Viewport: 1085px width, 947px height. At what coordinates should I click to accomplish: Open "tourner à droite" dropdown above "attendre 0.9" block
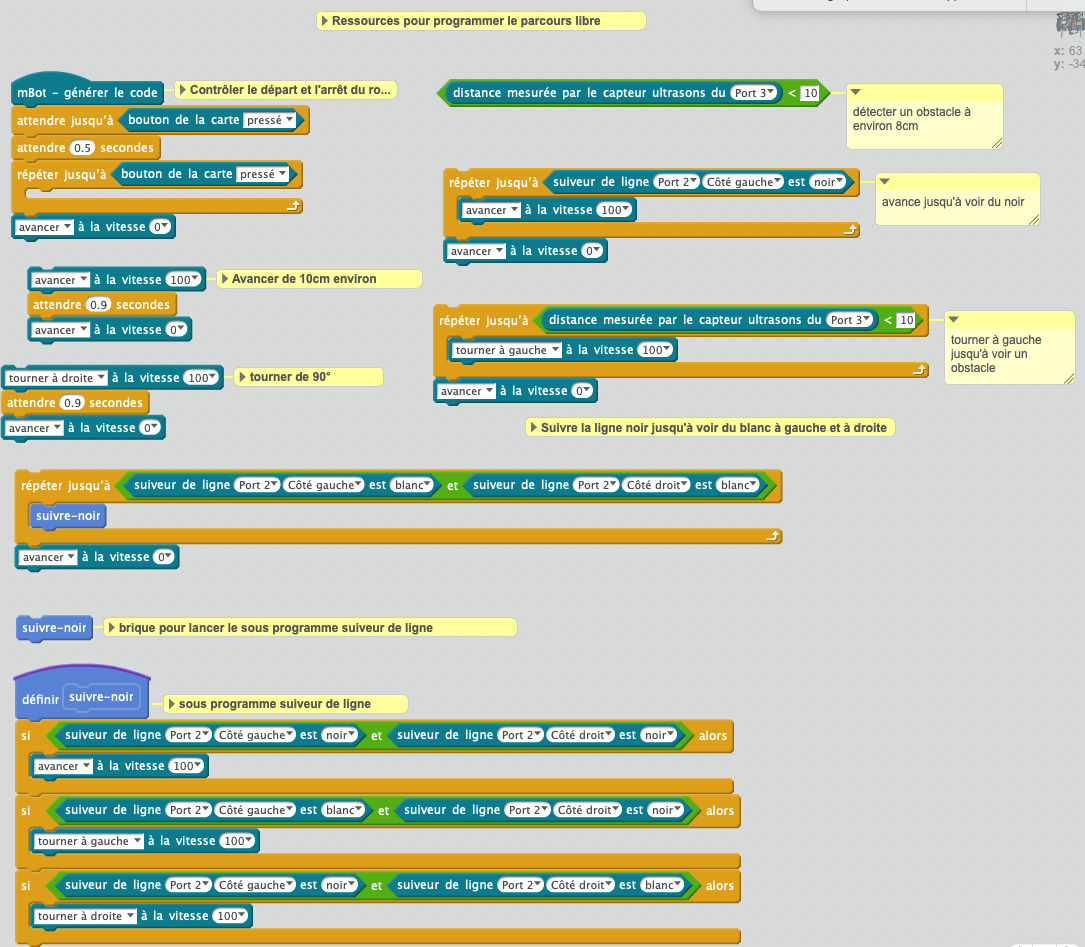[55, 378]
